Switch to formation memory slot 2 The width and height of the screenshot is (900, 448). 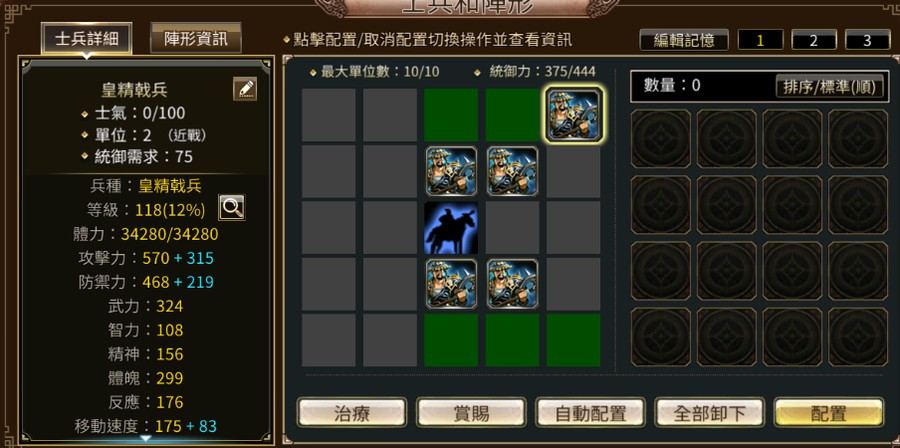tap(814, 40)
